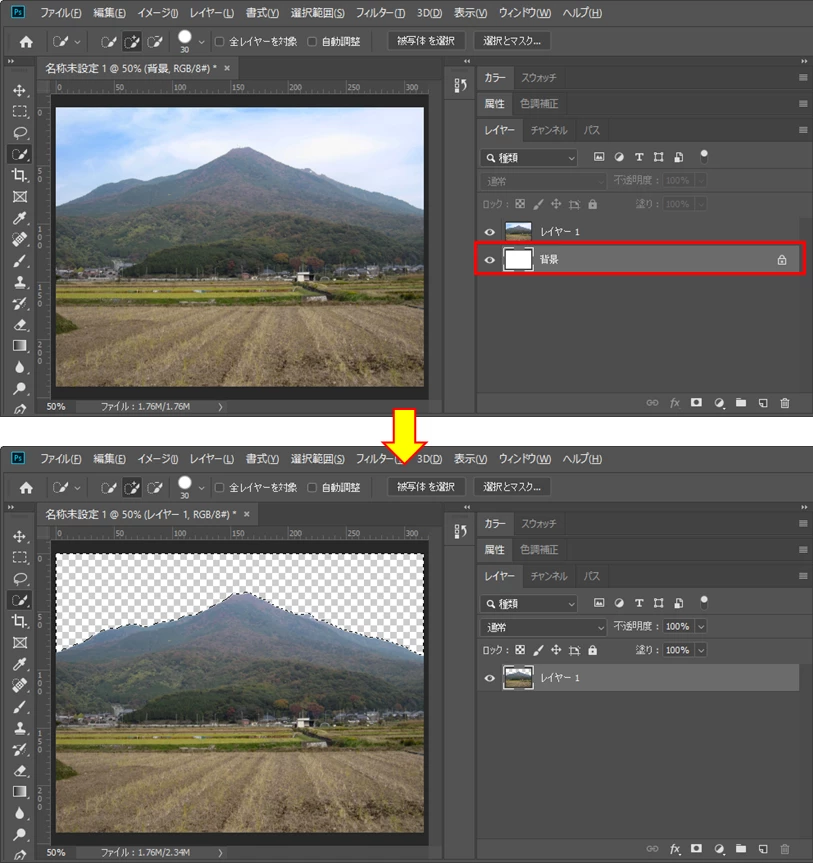Hide レイヤー 1 via eye icon in top window
This screenshot has width=813, height=863.
tap(489, 232)
